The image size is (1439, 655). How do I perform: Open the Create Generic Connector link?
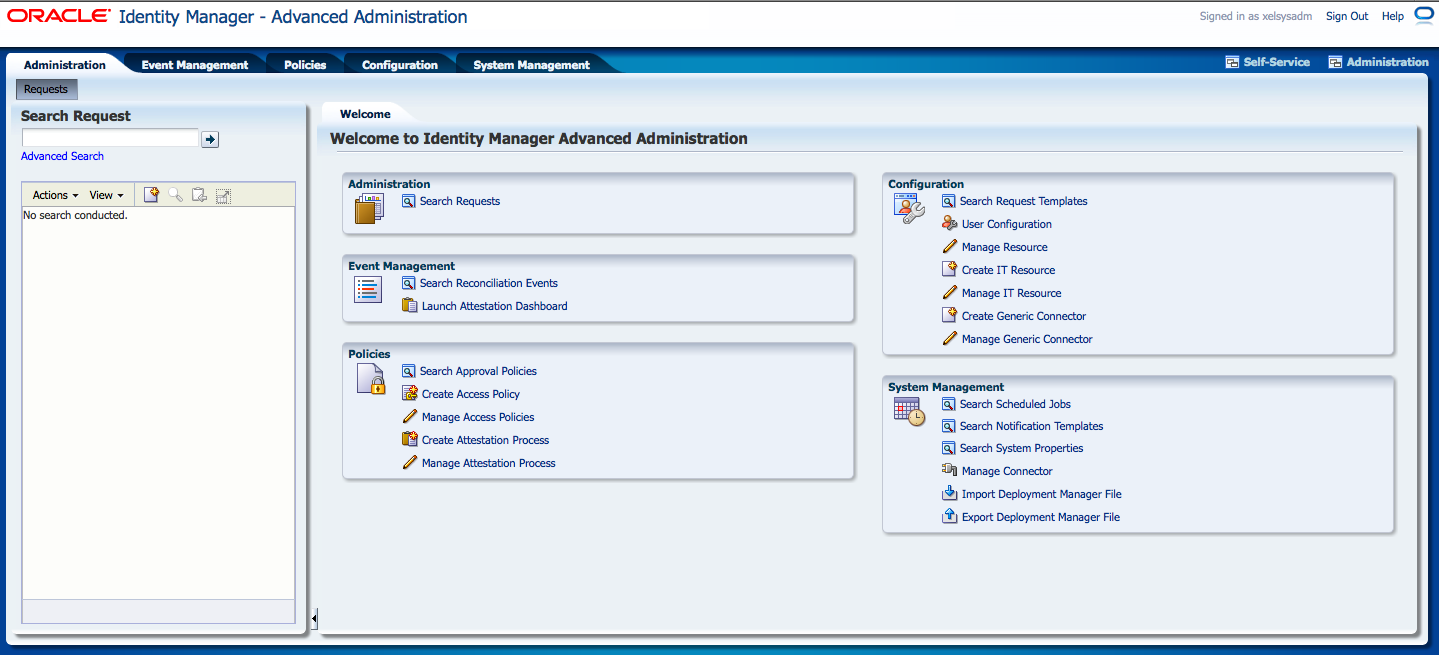point(1024,316)
